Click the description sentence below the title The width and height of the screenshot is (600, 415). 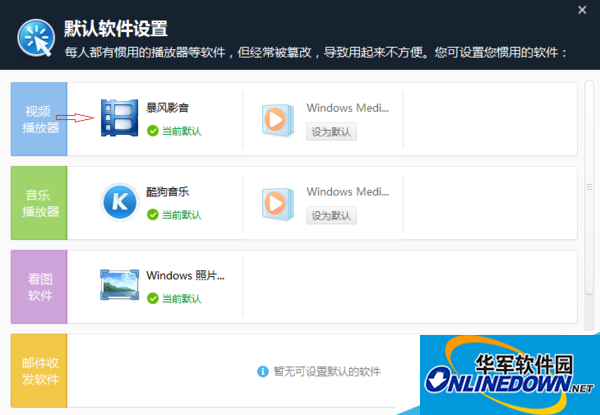(x=316, y=52)
